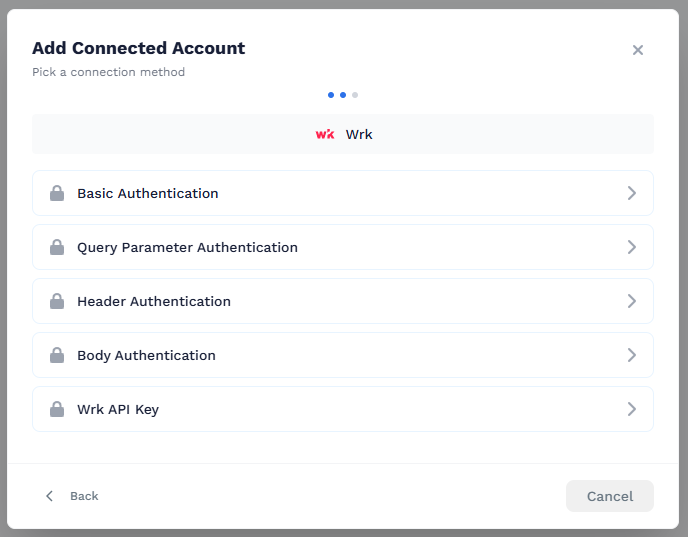The width and height of the screenshot is (688, 537).
Task: Click the 'Pick a connection method' subtitle
Action: (x=108, y=72)
